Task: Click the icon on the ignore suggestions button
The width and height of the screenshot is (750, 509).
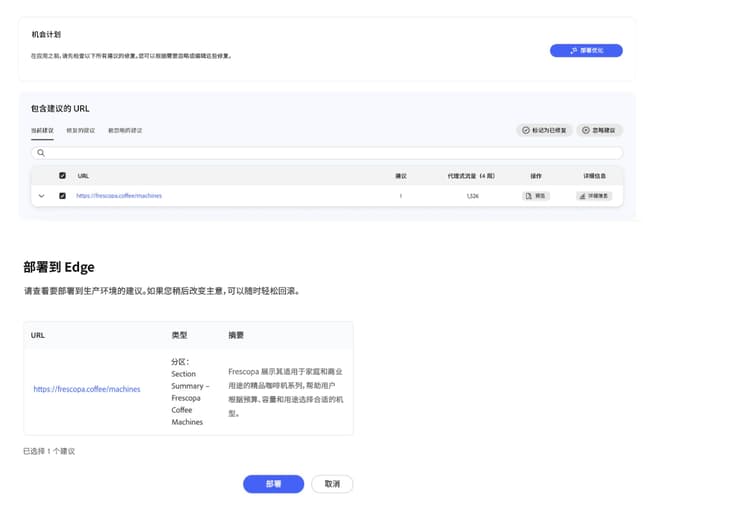Action: [585, 130]
